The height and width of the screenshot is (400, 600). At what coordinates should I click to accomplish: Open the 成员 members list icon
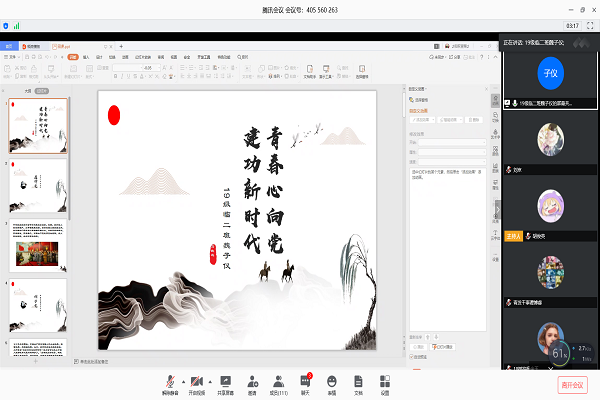[278, 380]
